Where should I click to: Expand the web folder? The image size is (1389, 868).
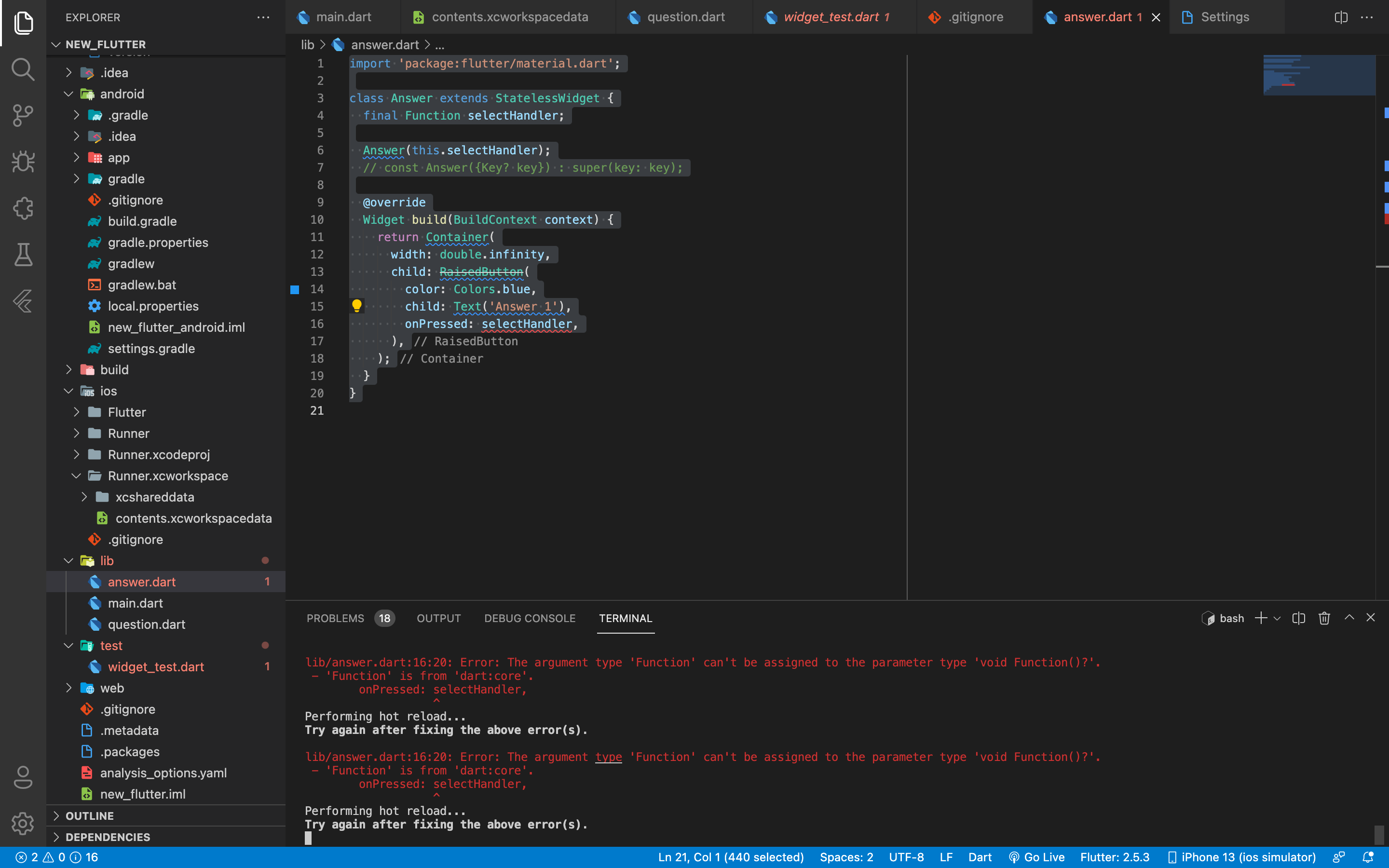(x=166, y=688)
